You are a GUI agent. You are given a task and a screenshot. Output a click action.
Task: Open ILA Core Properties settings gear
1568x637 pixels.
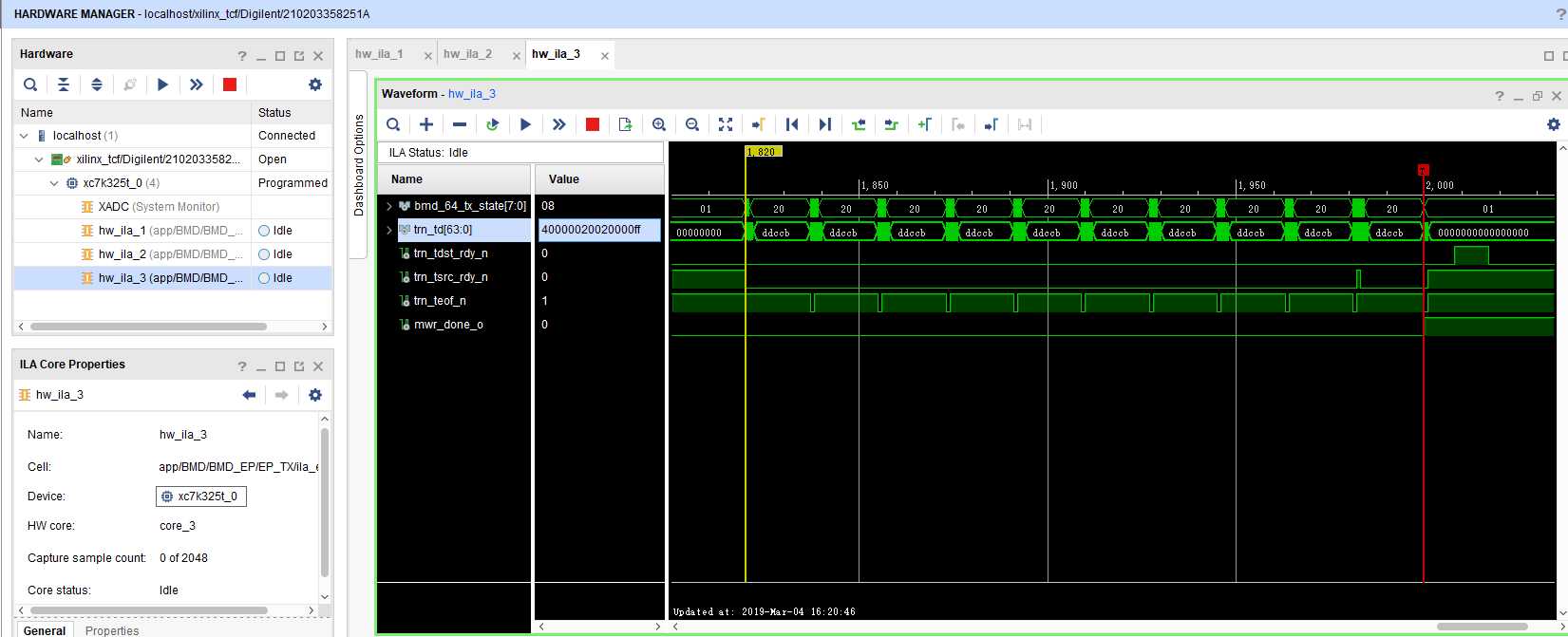(315, 395)
